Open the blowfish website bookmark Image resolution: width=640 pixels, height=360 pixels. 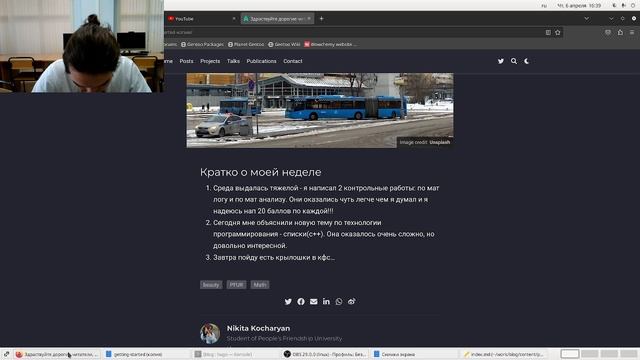click(x=331, y=44)
